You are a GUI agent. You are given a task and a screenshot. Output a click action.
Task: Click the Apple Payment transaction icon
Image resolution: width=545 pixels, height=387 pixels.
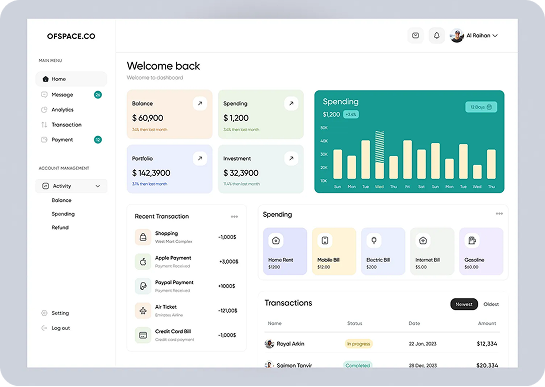(x=143, y=261)
